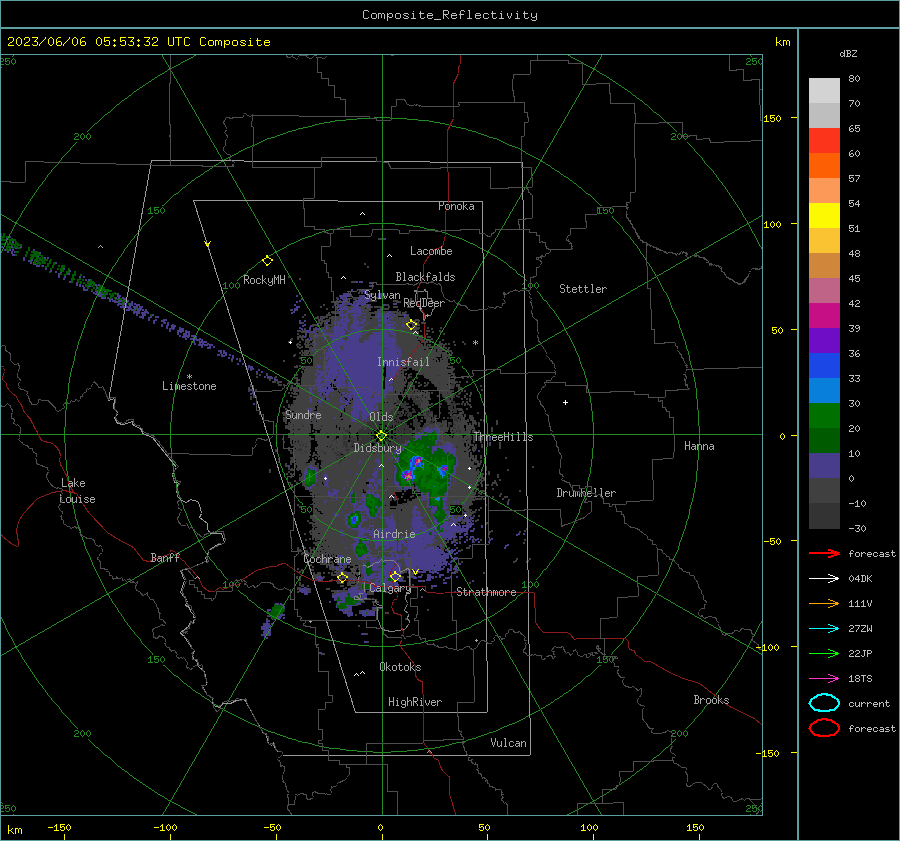The height and width of the screenshot is (841, 900).
Task: Click the cyan 27ZW arrow legend icon
Action: point(824,629)
